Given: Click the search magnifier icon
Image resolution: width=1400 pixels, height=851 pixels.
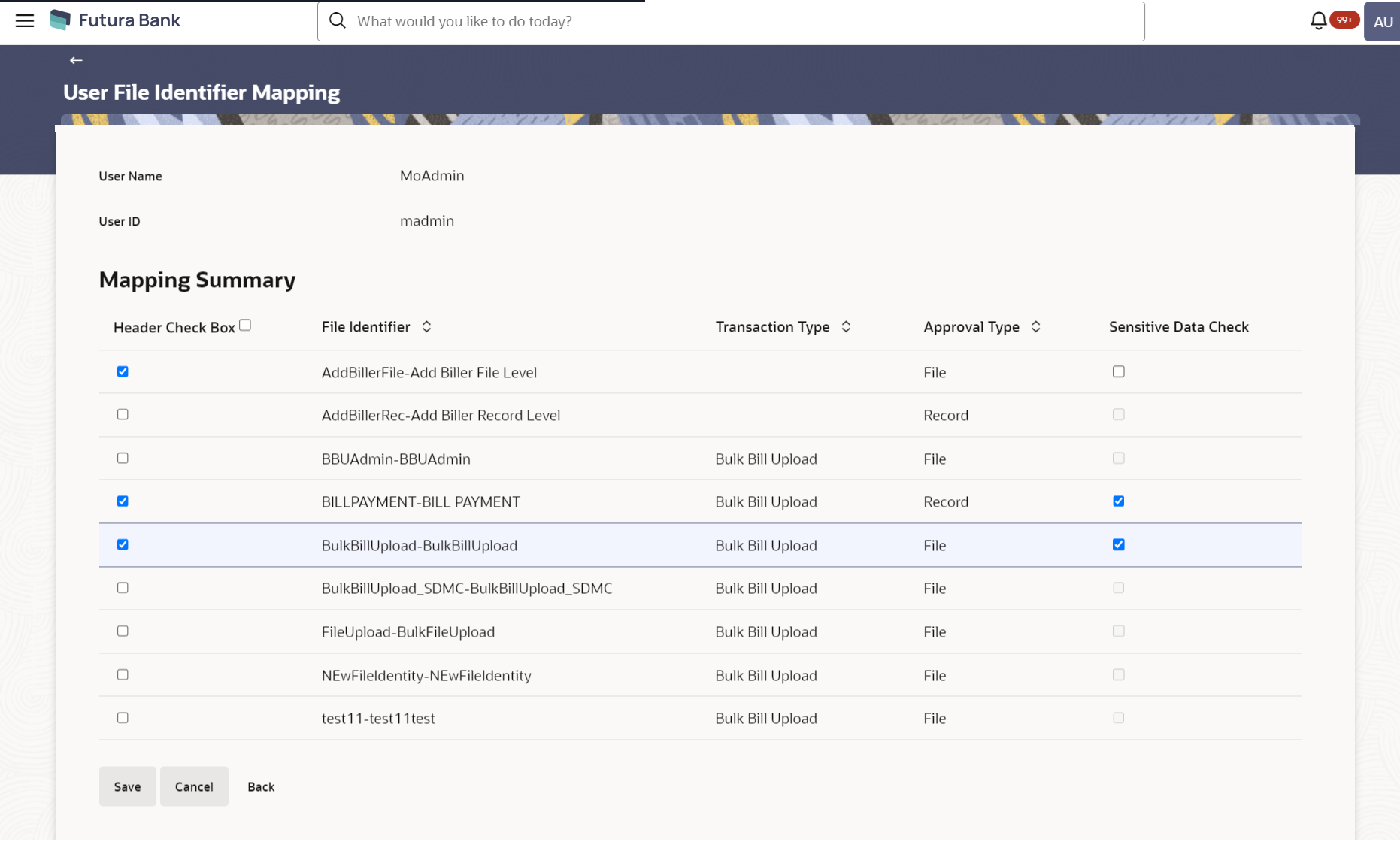Looking at the screenshot, I should click(338, 21).
